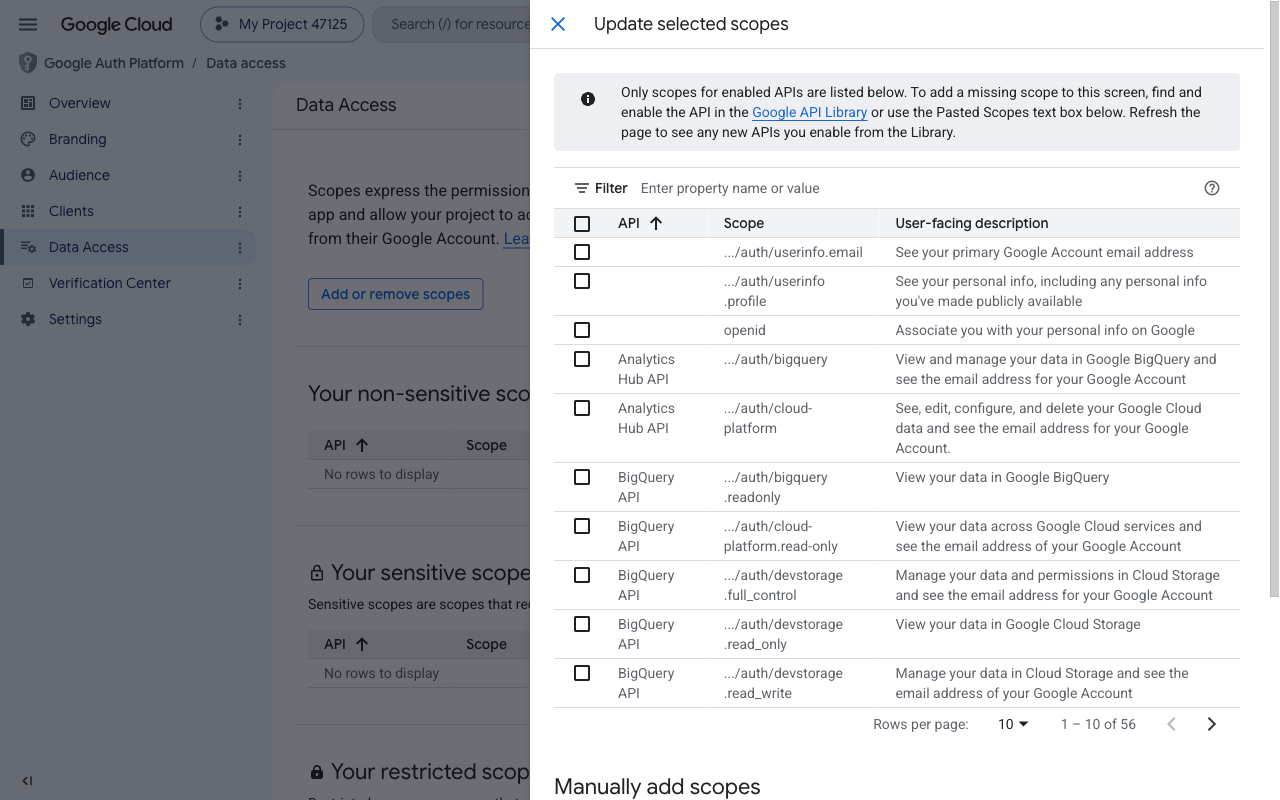Image resolution: width=1280 pixels, height=800 pixels.
Task: Click 'Associate you with your personal info on Google'
Action: [1045, 330]
